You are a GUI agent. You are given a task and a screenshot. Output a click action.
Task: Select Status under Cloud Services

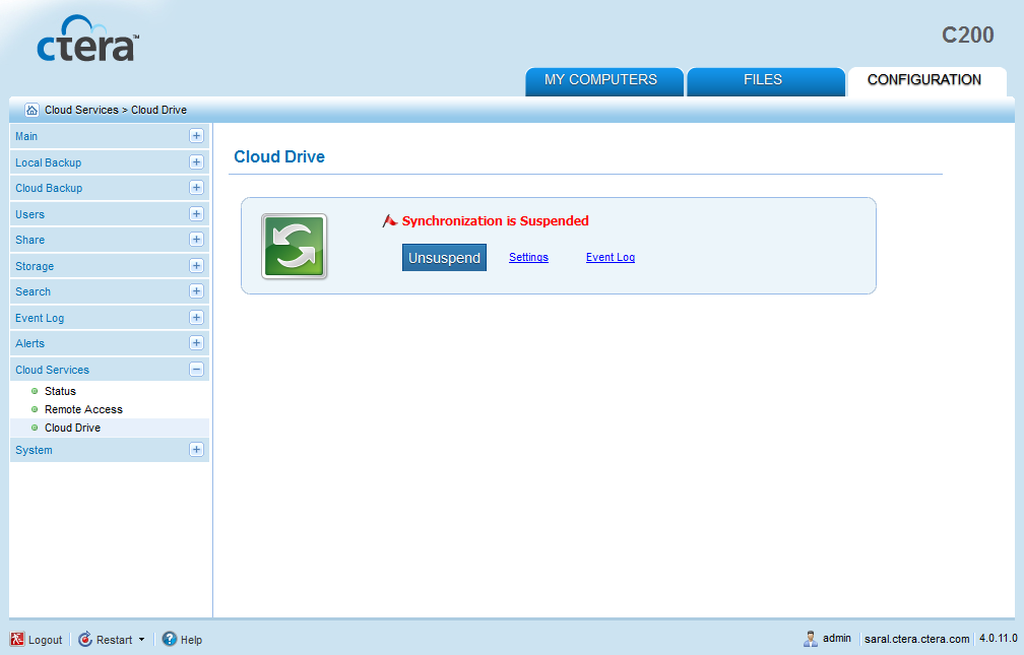pyautogui.click(x=60, y=391)
